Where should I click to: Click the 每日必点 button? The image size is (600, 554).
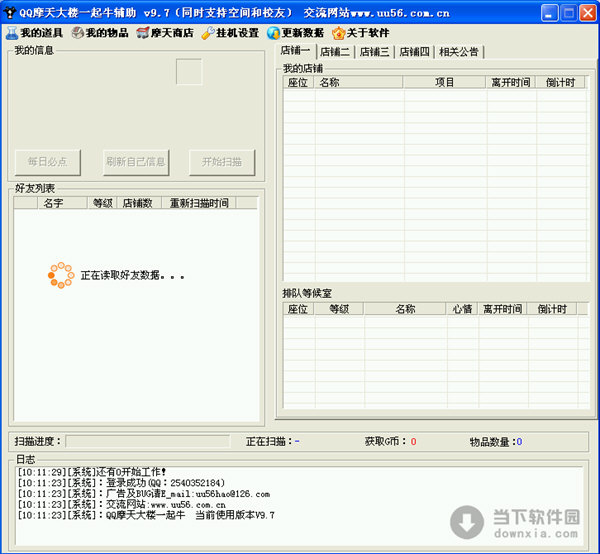47,162
